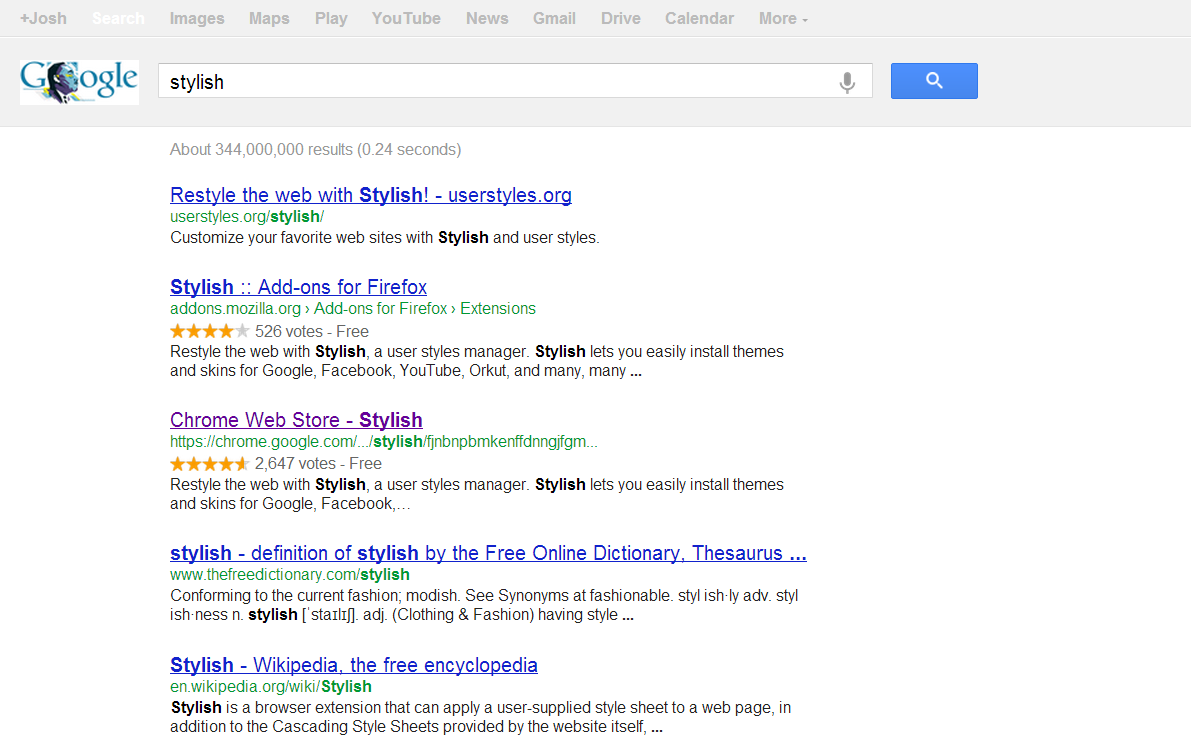
Task: Open Maps from the top bar
Action: [x=269, y=18]
